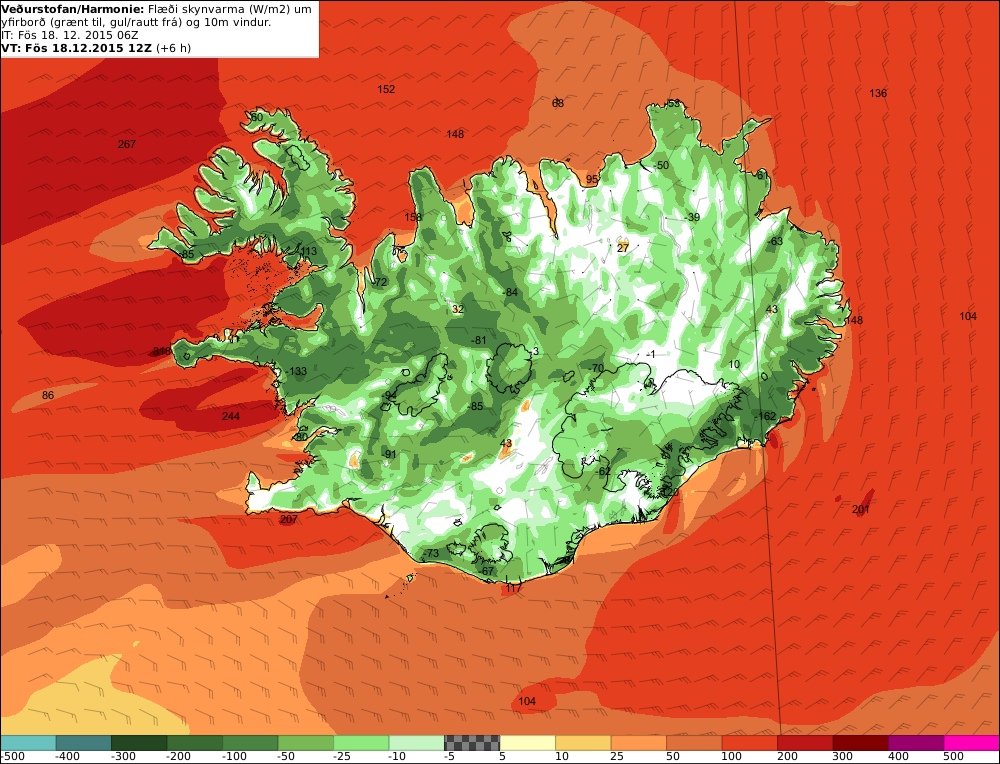Click the value "91" in southwest Iceland
This screenshot has height=764, width=1000.
pos(391,455)
